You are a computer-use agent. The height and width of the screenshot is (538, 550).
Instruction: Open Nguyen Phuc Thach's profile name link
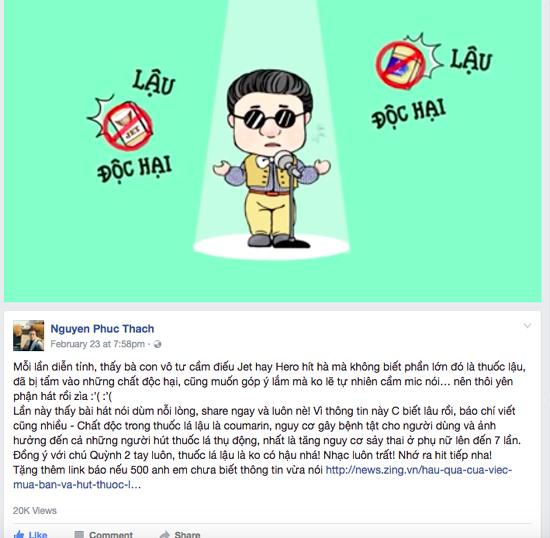tap(102, 329)
